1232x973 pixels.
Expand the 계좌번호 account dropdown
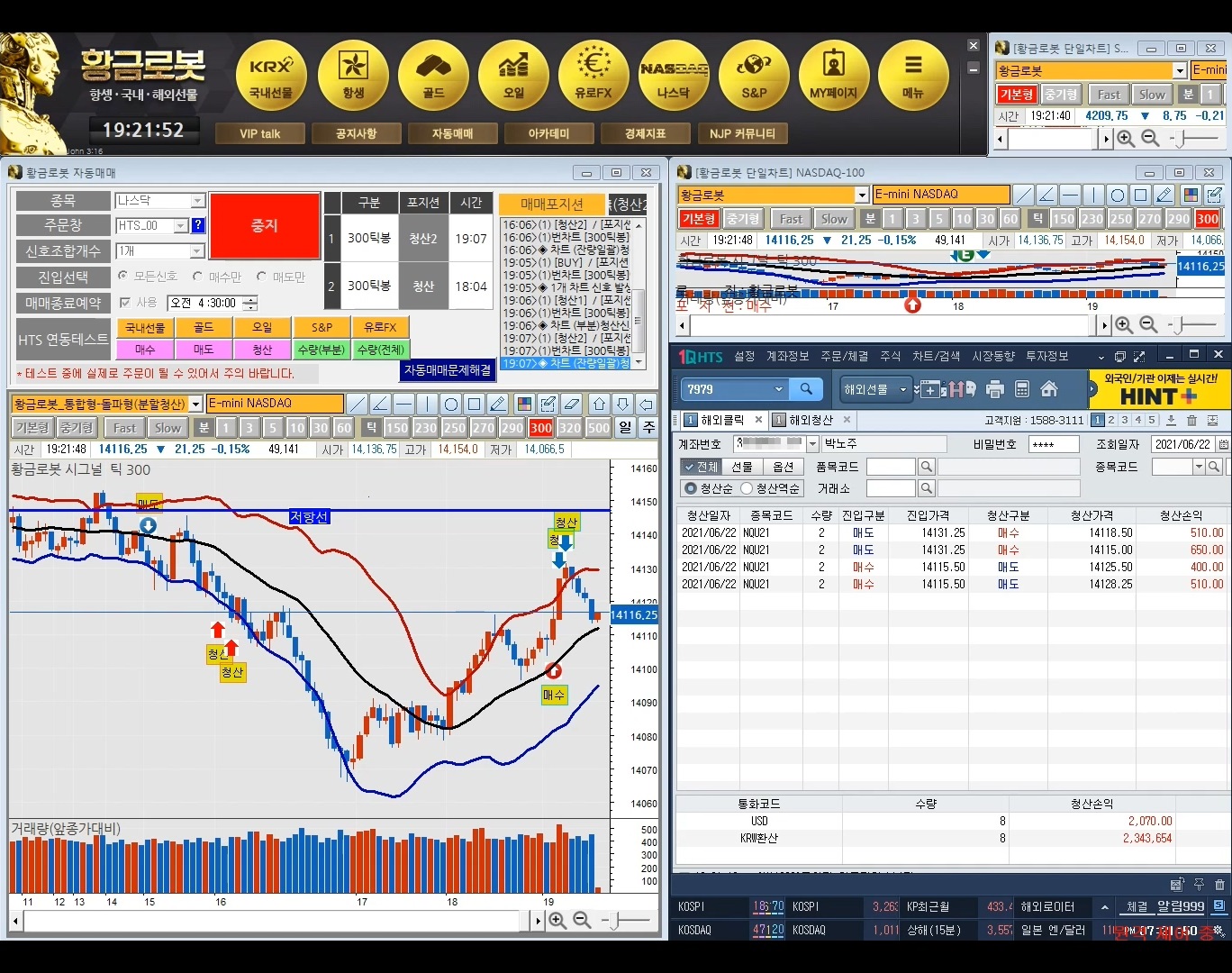813,443
